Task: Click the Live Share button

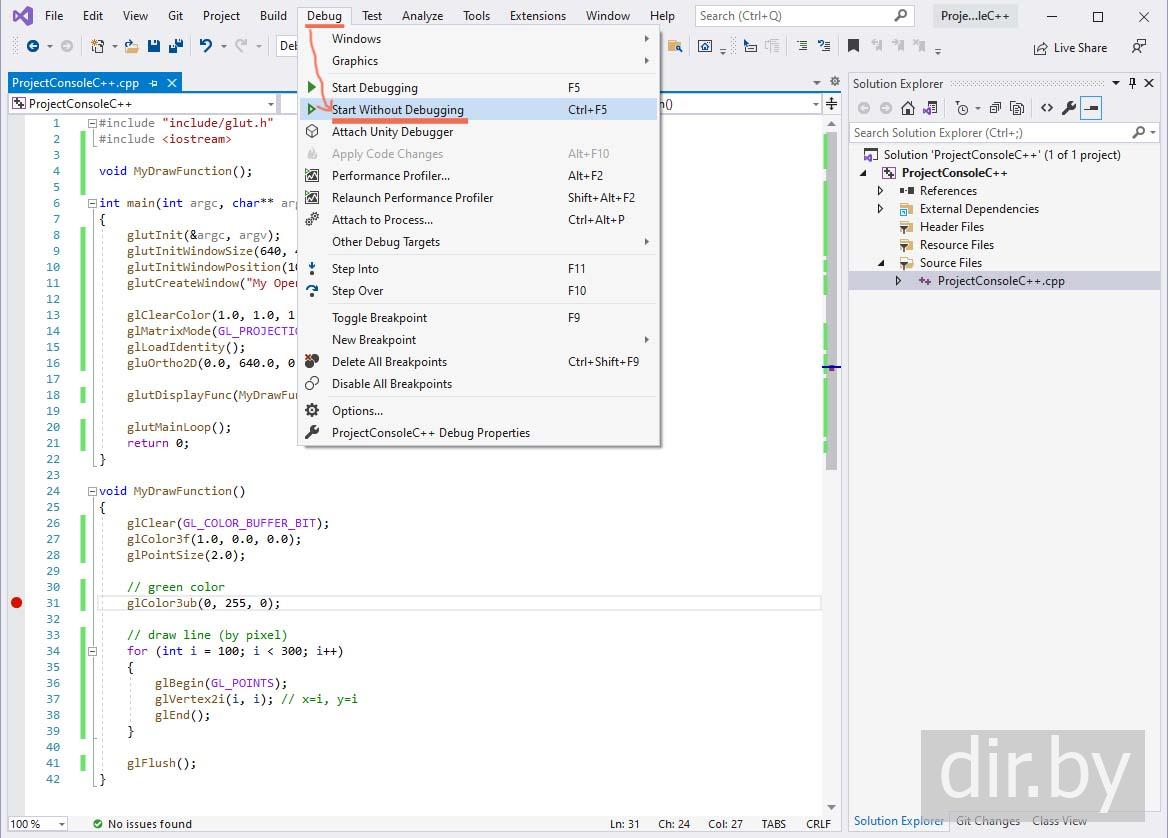Action: coord(1070,47)
